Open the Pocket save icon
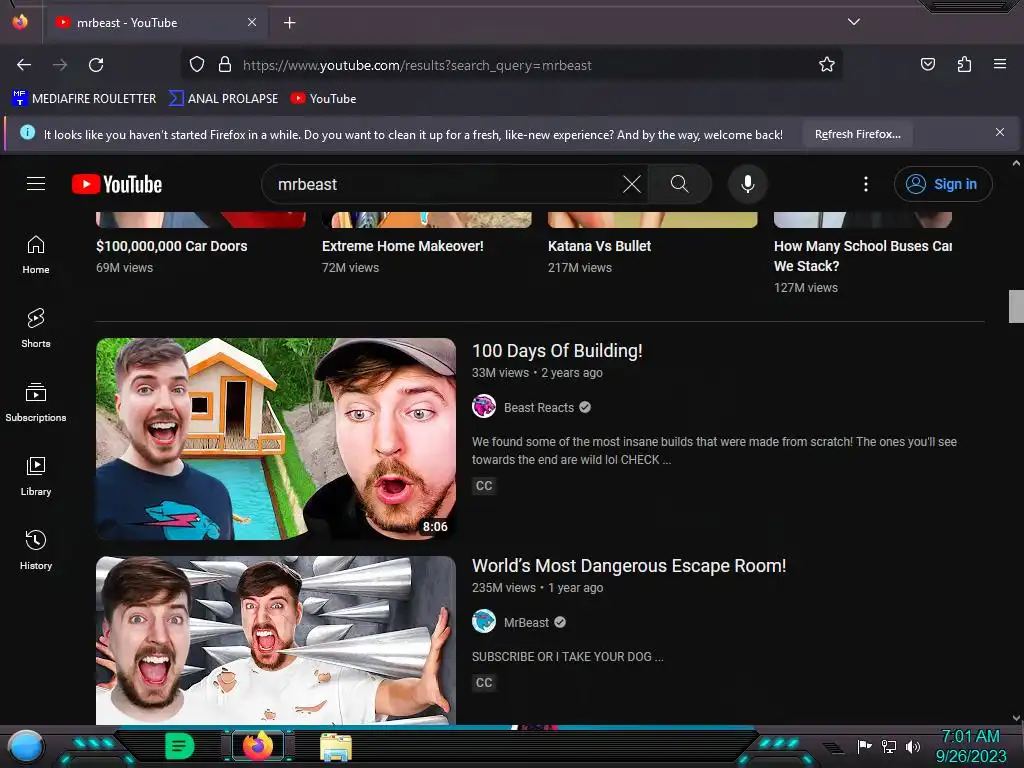This screenshot has height=768, width=1024. [927, 64]
